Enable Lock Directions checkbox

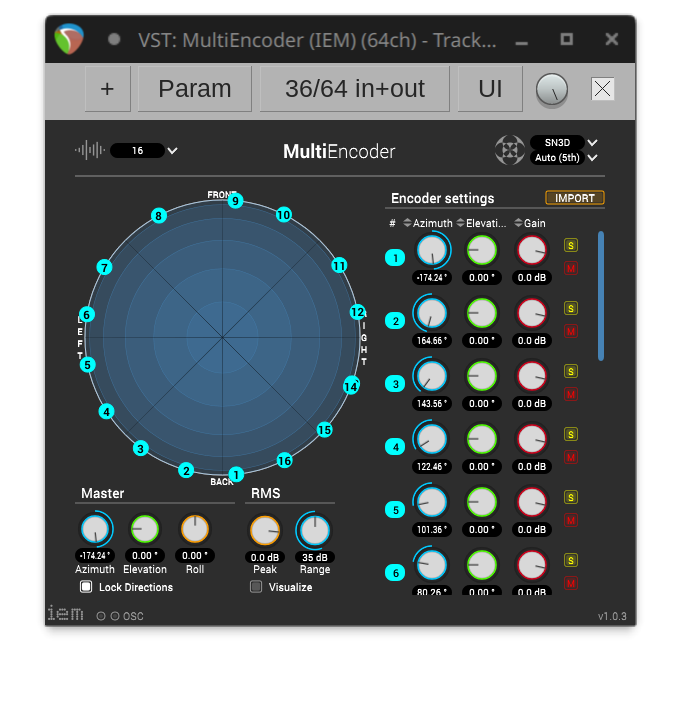pos(86,587)
